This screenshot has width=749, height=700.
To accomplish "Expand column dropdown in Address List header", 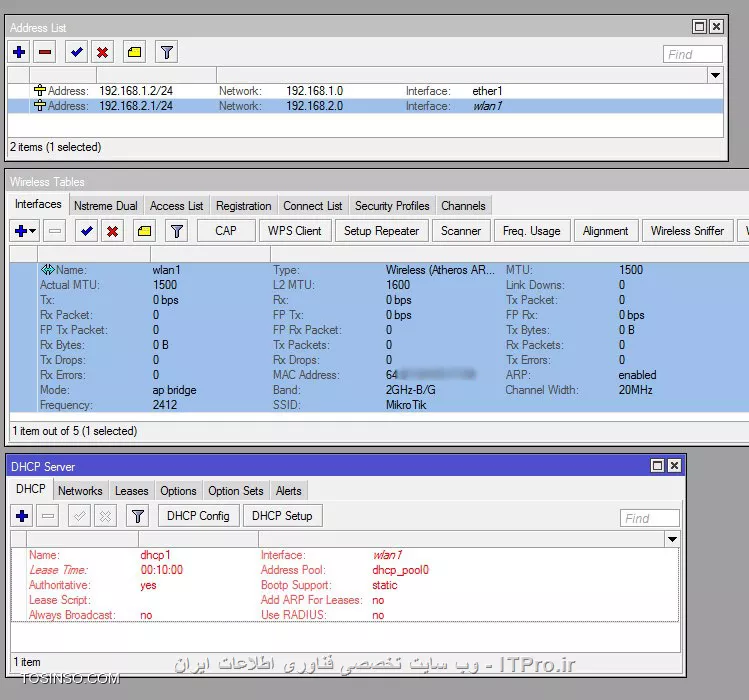I will pyautogui.click(x=715, y=75).
